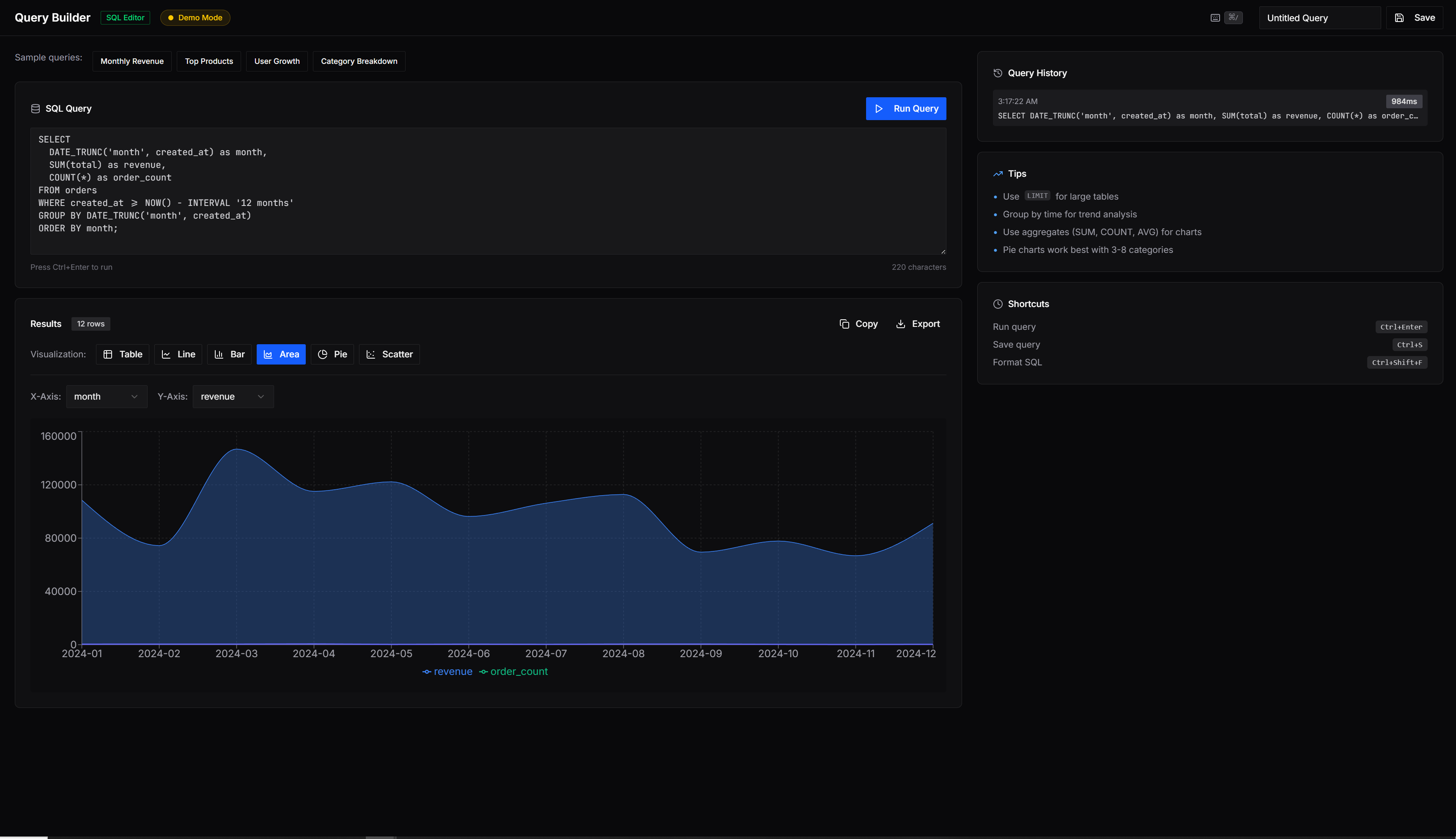Click the LIMIT keyword in Tips
Screen dimensions: 1456x839
[1037, 196]
